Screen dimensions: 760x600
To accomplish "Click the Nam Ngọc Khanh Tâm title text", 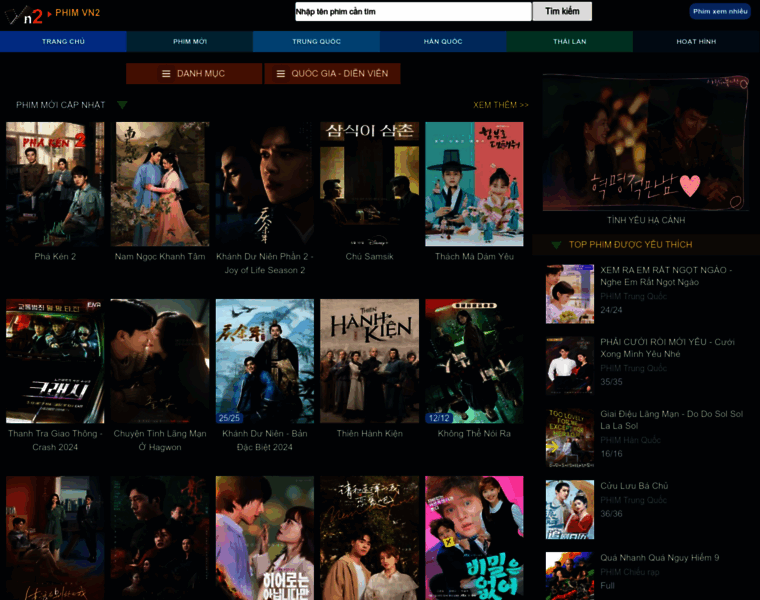I will pyautogui.click(x=160, y=257).
